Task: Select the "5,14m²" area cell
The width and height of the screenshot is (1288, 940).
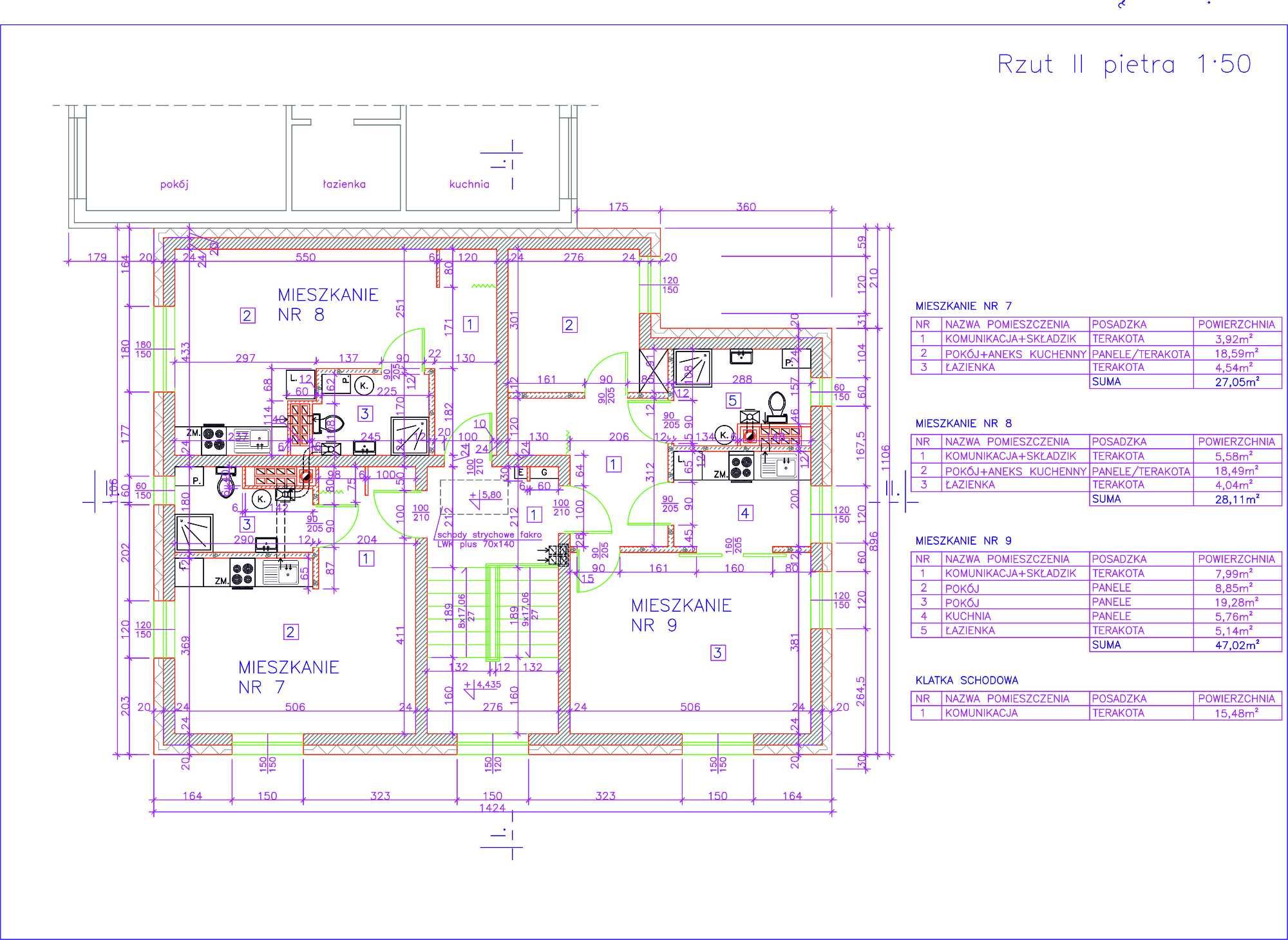Action: (1236, 630)
